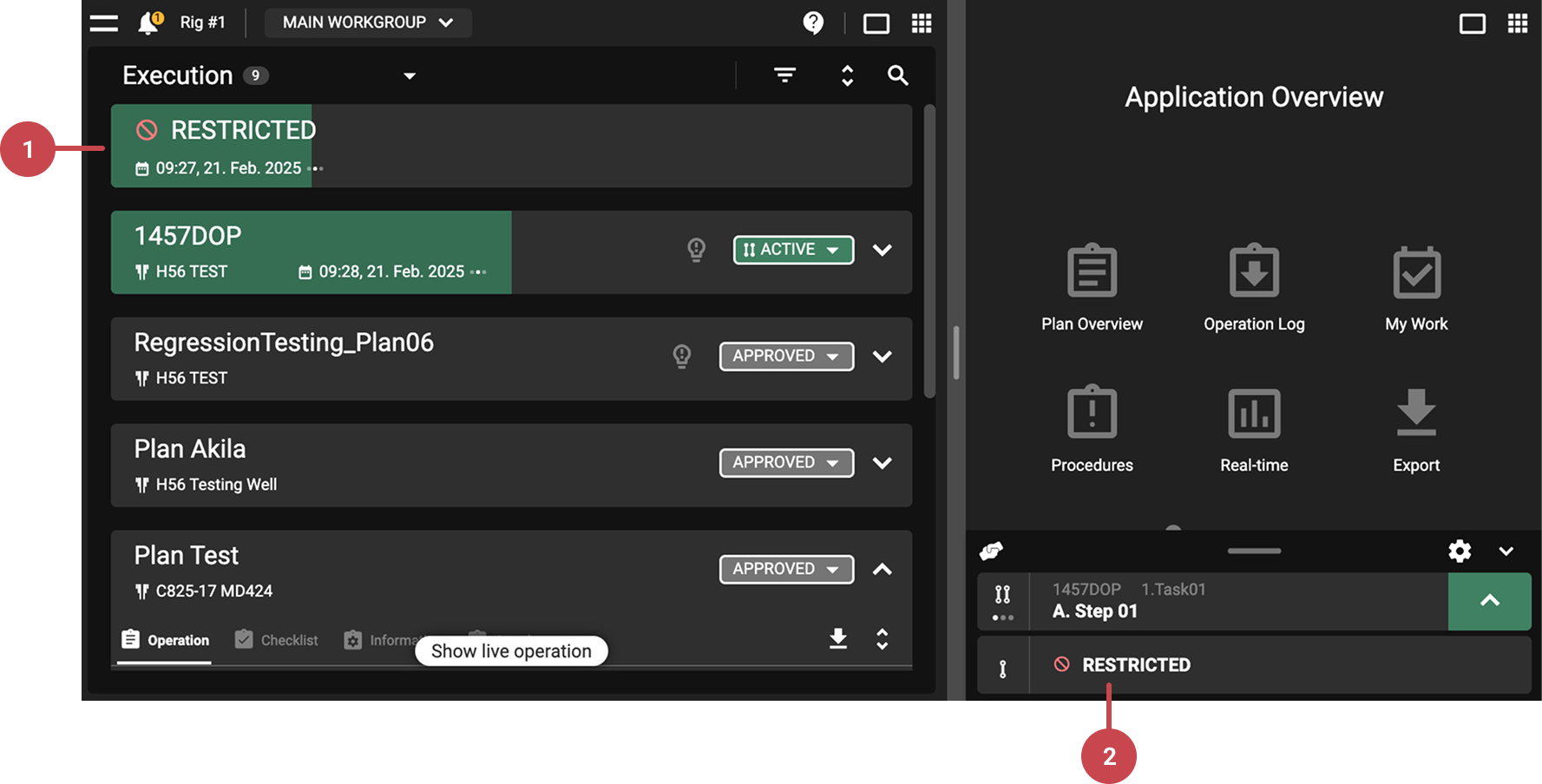Launch the Real-time application
This screenshot has width=1542, height=784.
coord(1254,429)
